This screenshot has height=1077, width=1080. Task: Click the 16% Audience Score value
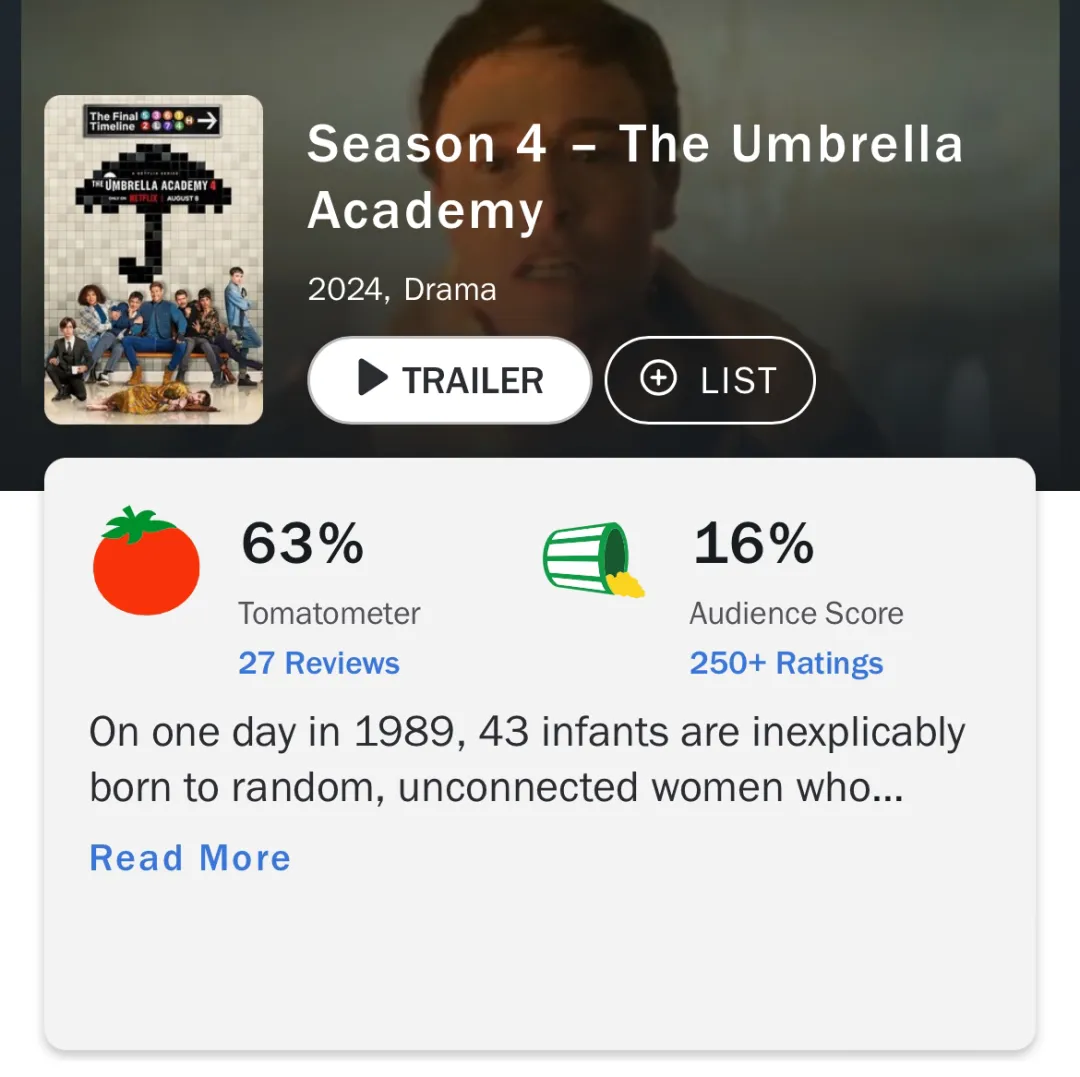[x=753, y=544]
